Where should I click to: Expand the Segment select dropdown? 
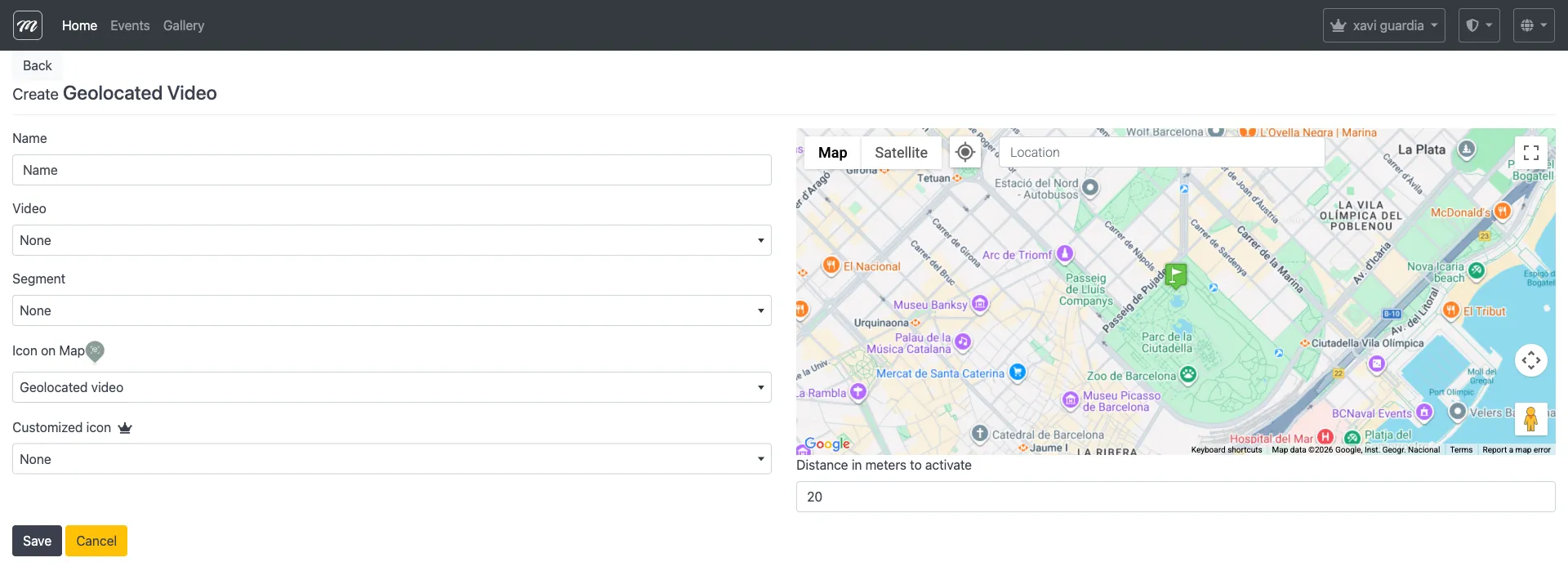pos(392,310)
